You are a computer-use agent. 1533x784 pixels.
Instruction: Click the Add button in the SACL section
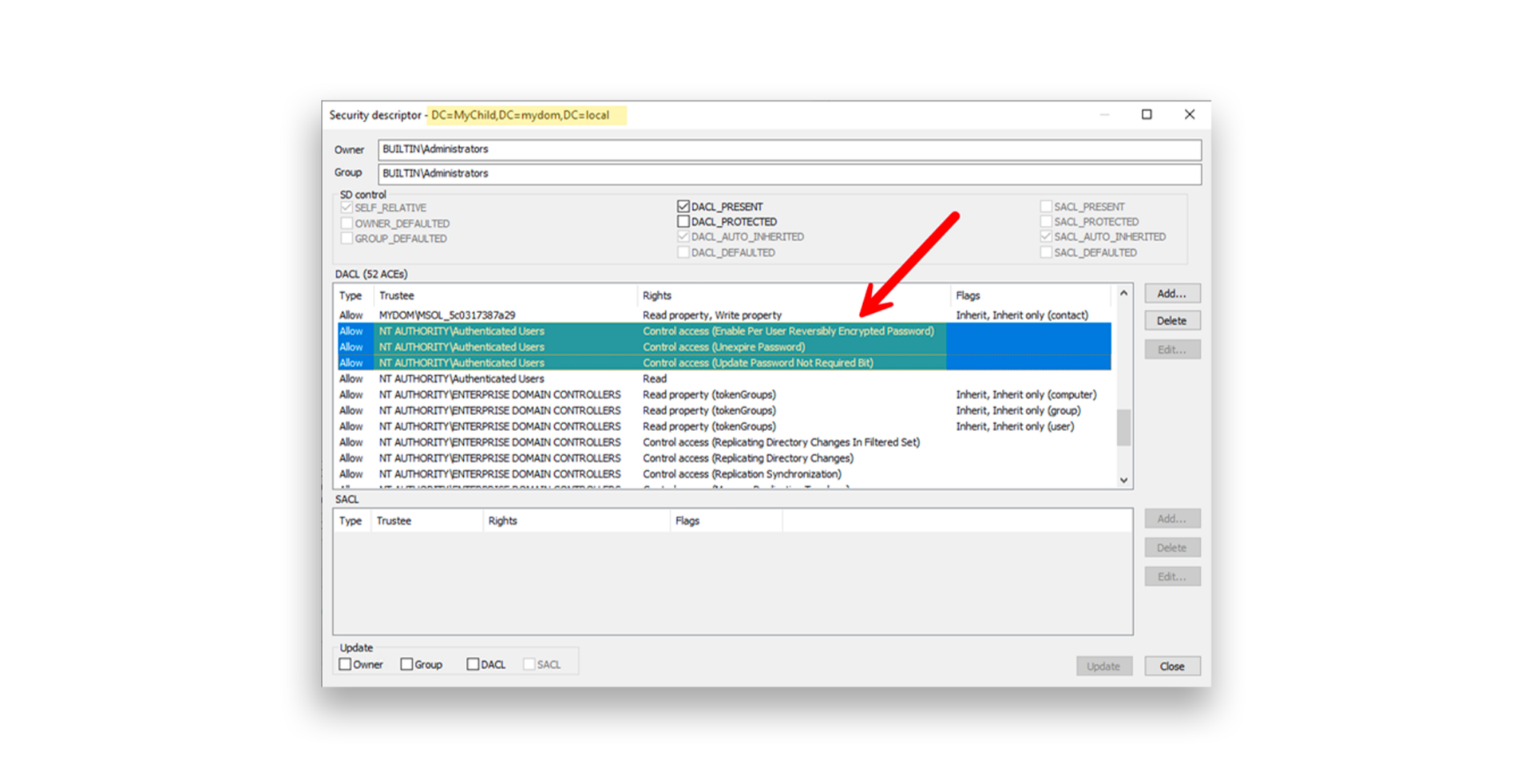click(x=1172, y=518)
